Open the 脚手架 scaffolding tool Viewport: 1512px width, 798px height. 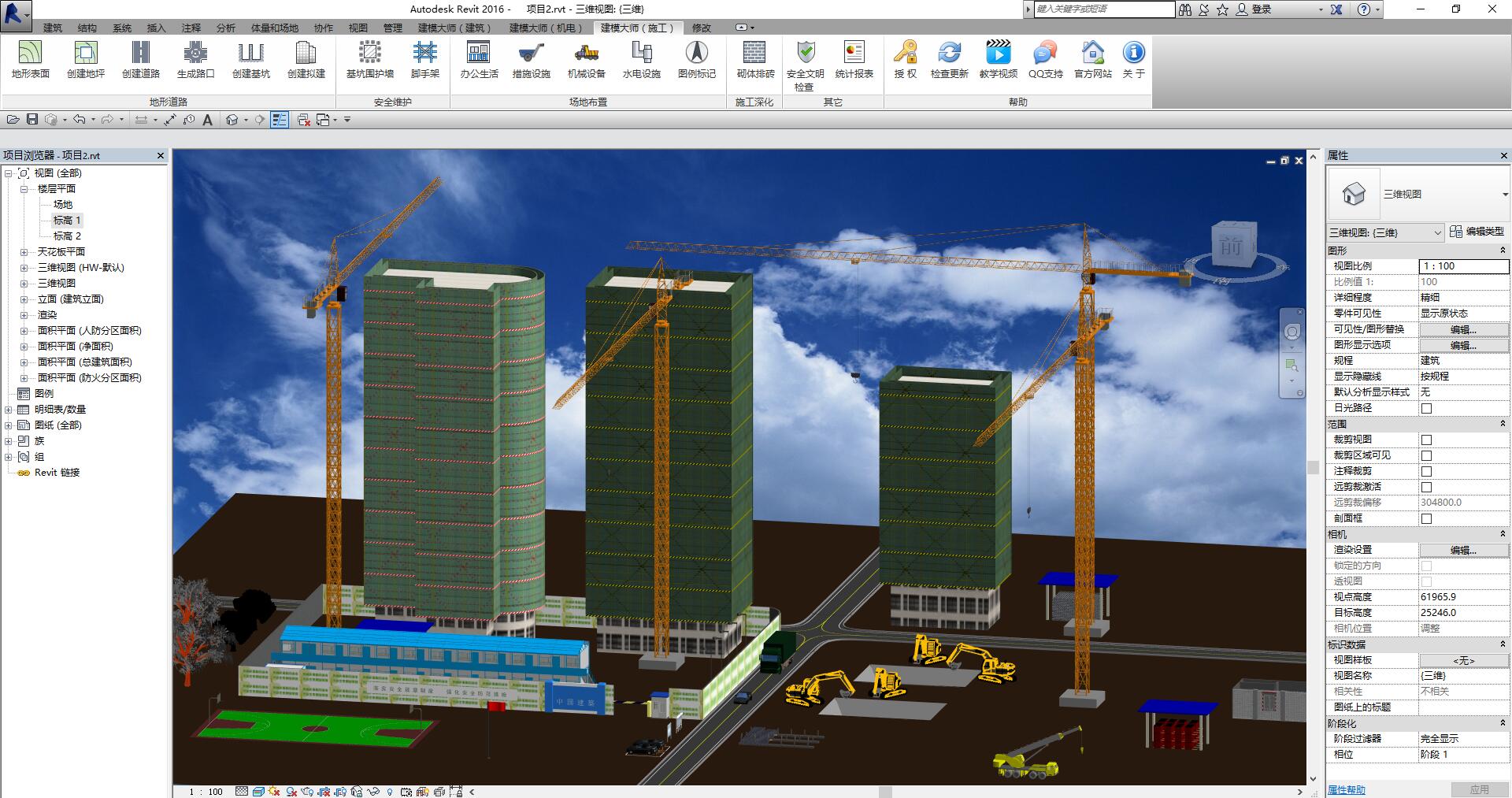tap(424, 60)
